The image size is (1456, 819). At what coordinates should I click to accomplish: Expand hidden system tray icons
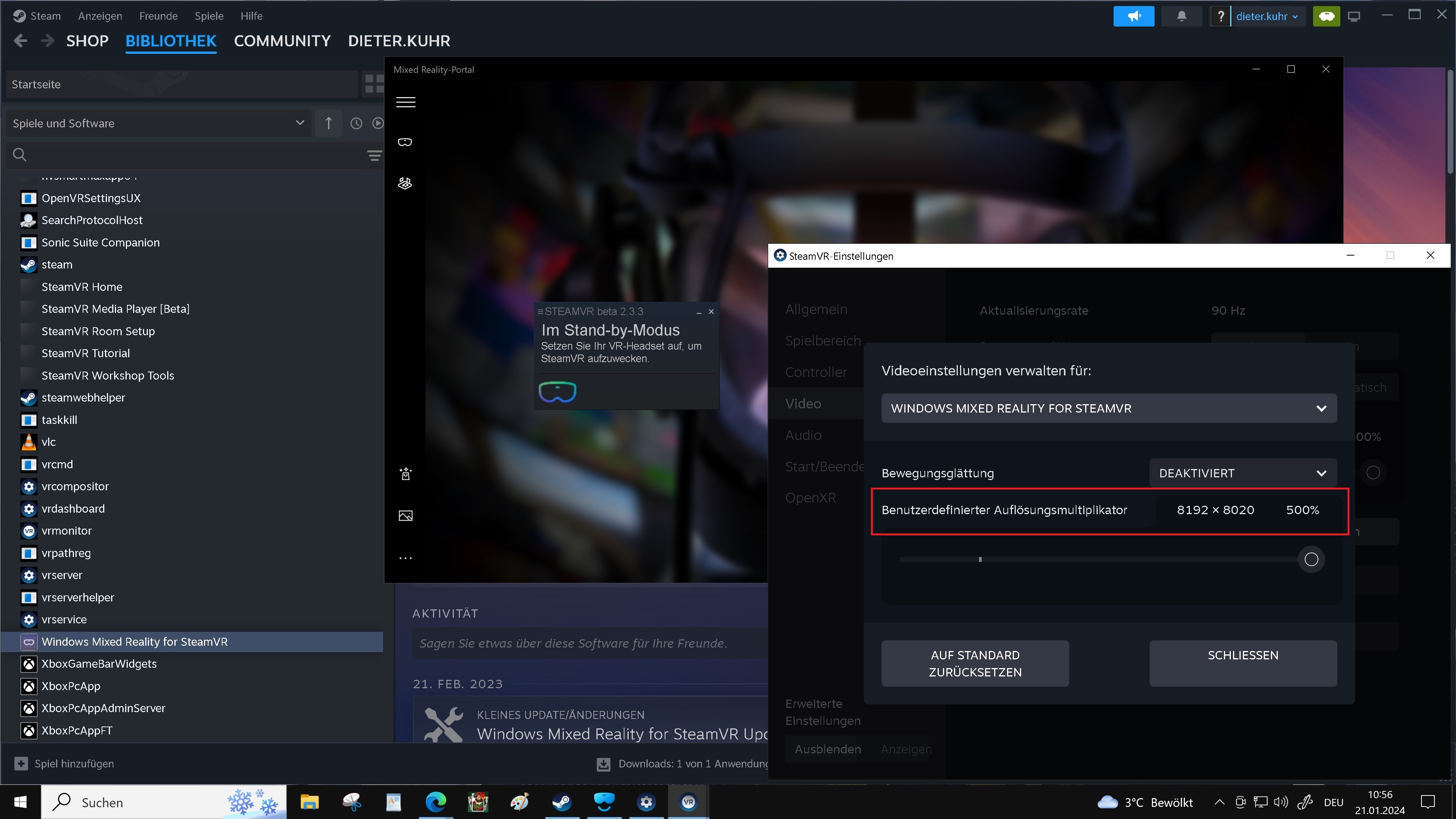pos(1219,802)
